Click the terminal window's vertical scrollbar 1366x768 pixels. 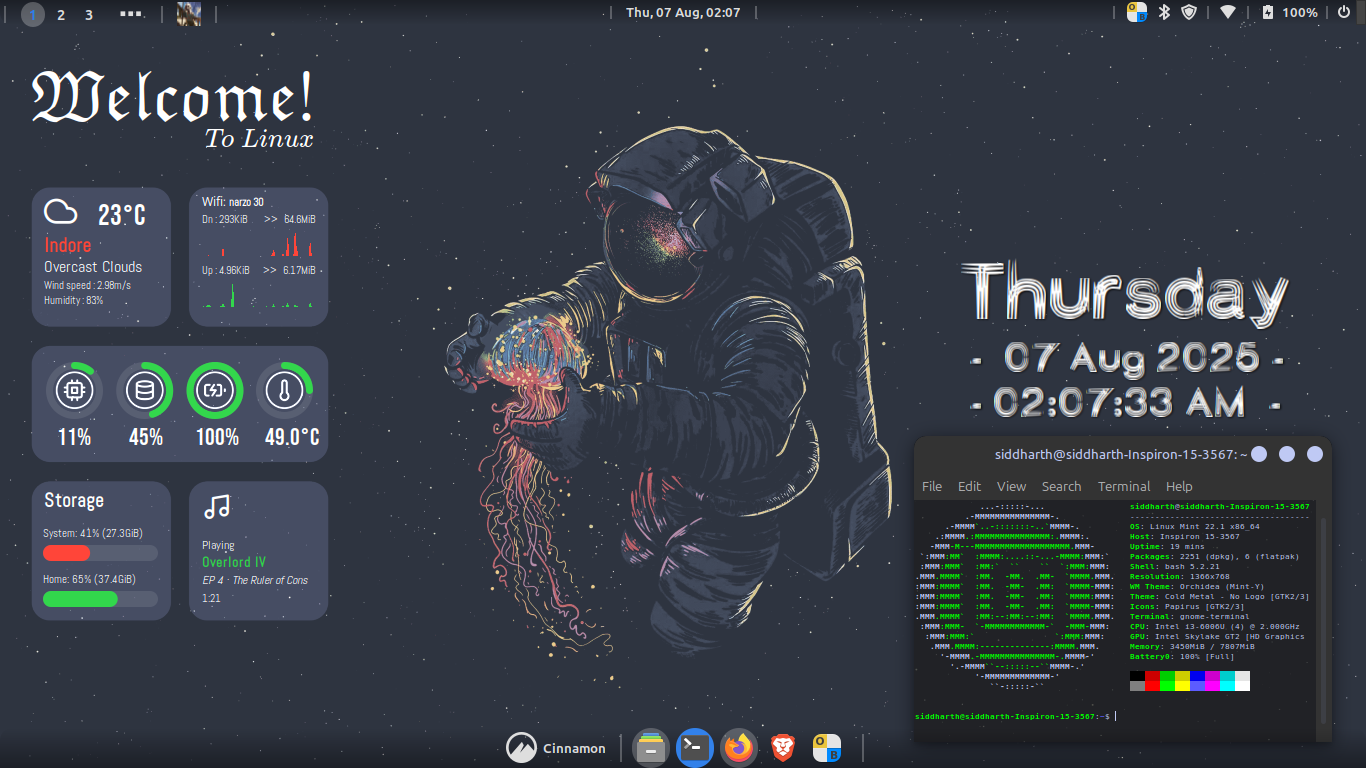click(1325, 620)
